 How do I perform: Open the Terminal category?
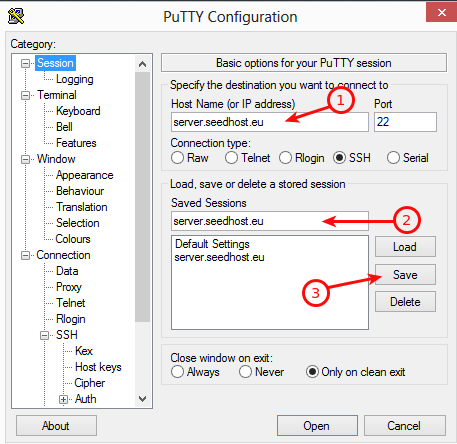[57, 95]
